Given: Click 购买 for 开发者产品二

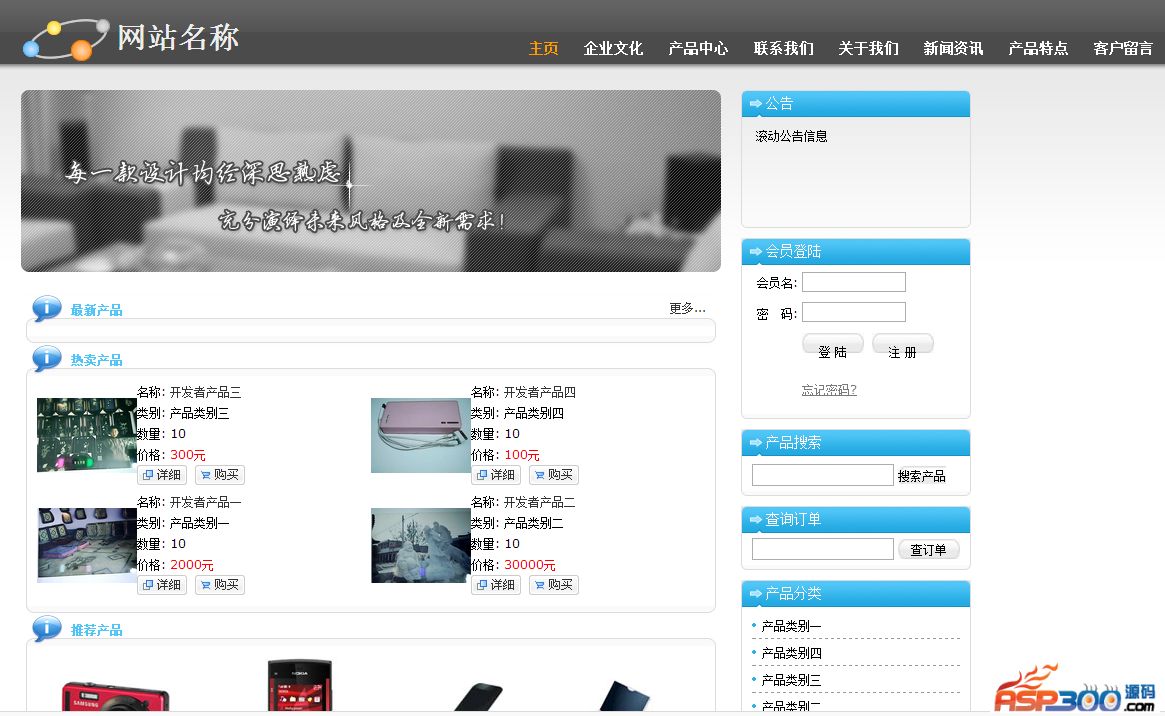Looking at the screenshot, I should pyautogui.click(x=554, y=585).
